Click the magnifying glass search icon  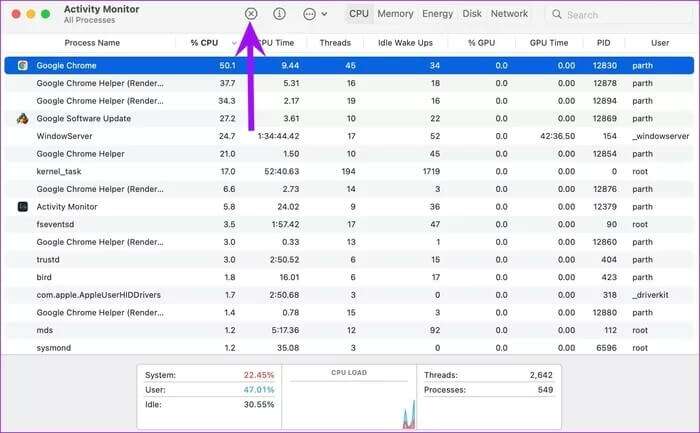point(557,14)
